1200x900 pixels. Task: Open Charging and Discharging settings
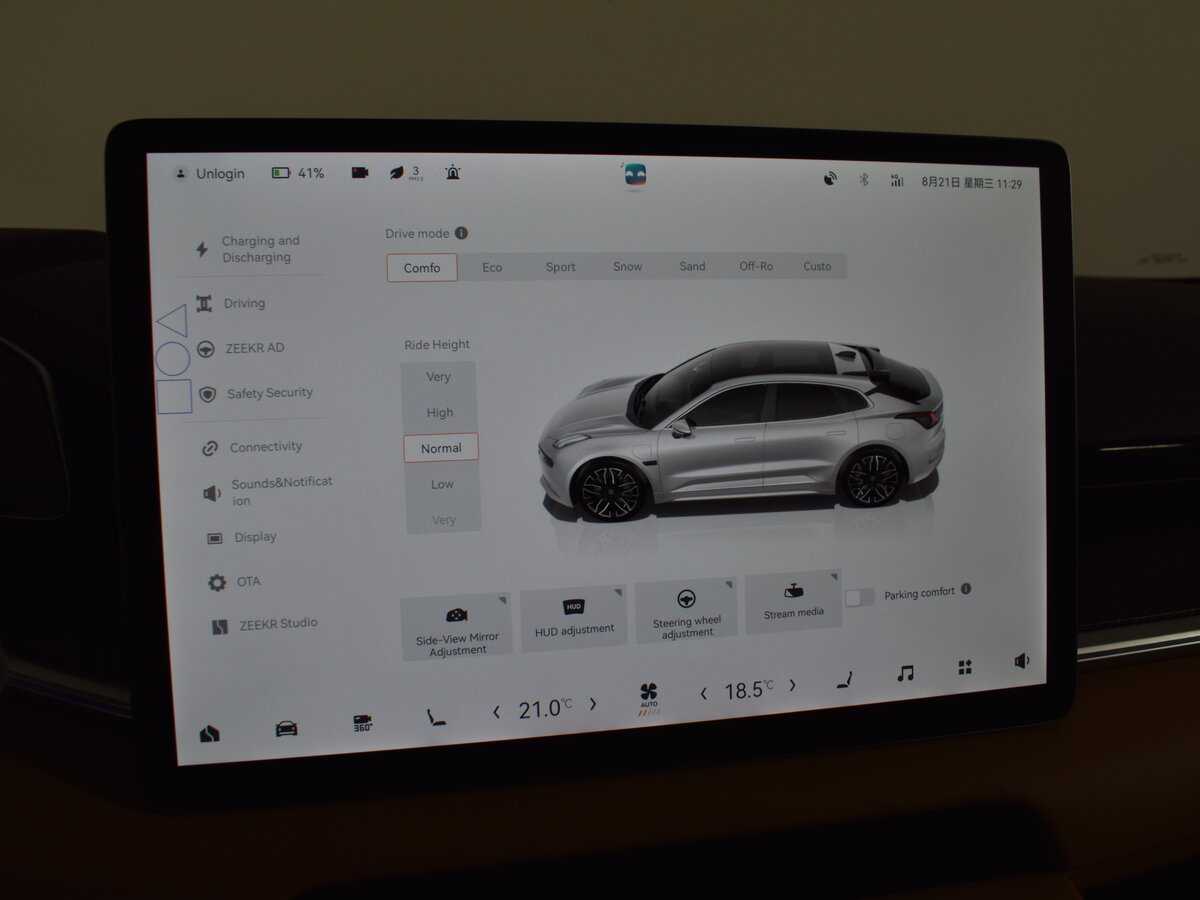point(258,249)
